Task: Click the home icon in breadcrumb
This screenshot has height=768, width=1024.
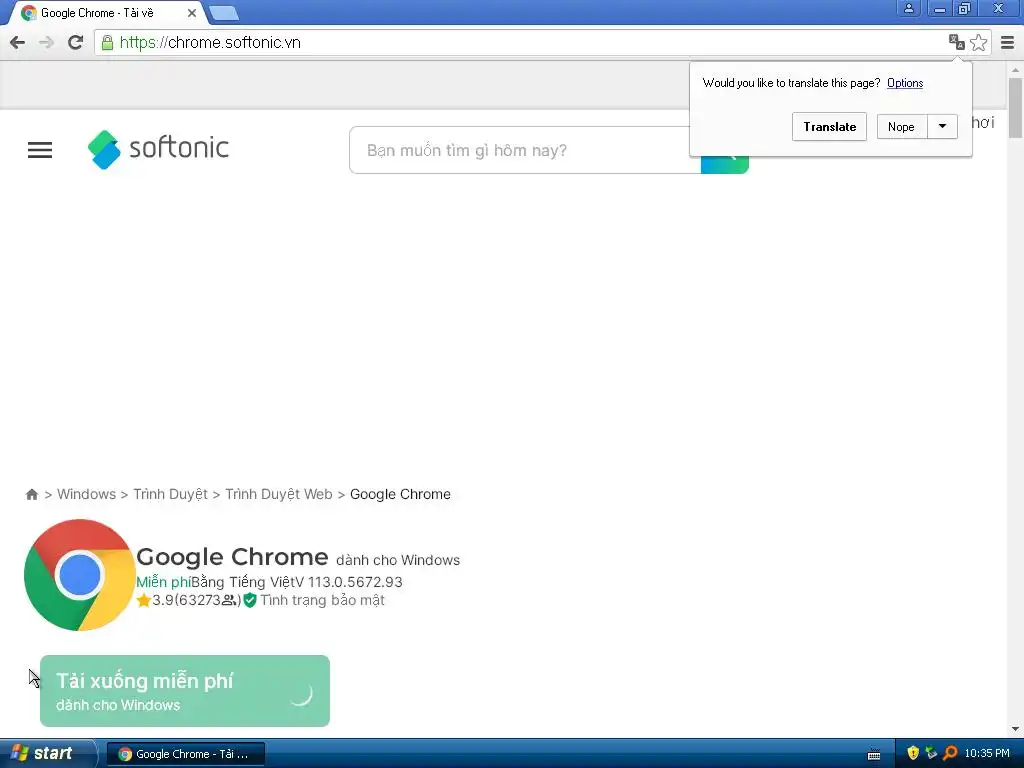Action: (x=31, y=494)
